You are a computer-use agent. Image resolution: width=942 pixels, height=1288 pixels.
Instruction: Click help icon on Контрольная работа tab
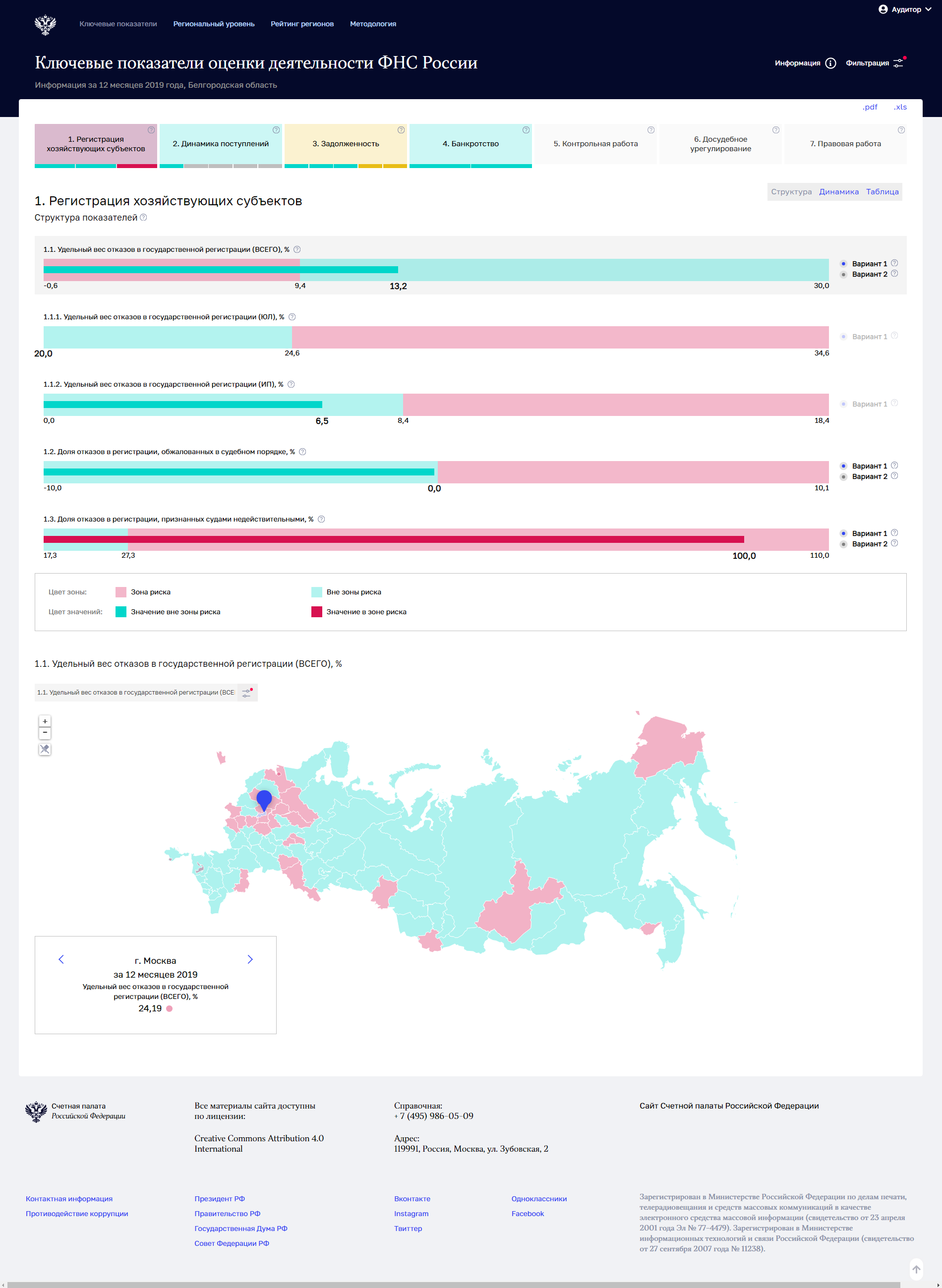click(650, 130)
